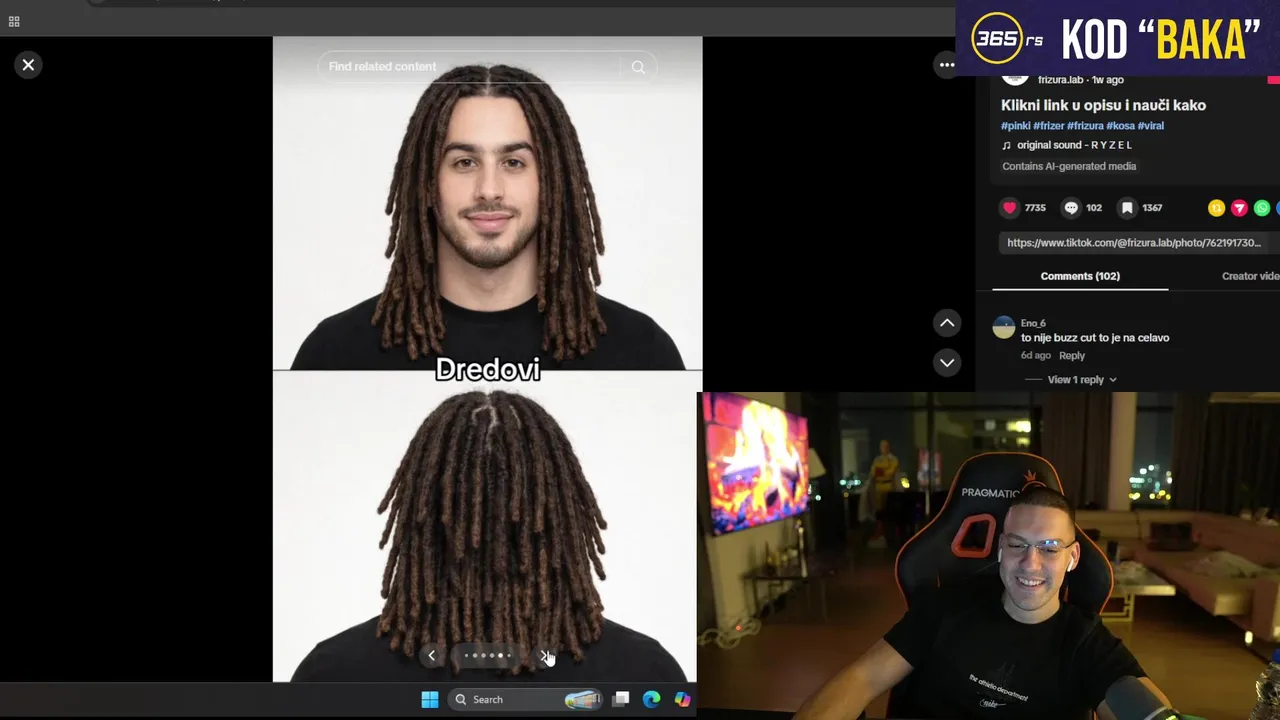Launch Microsoft Edge from the taskbar
The width and height of the screenshot is (1280, 720).
651,699
